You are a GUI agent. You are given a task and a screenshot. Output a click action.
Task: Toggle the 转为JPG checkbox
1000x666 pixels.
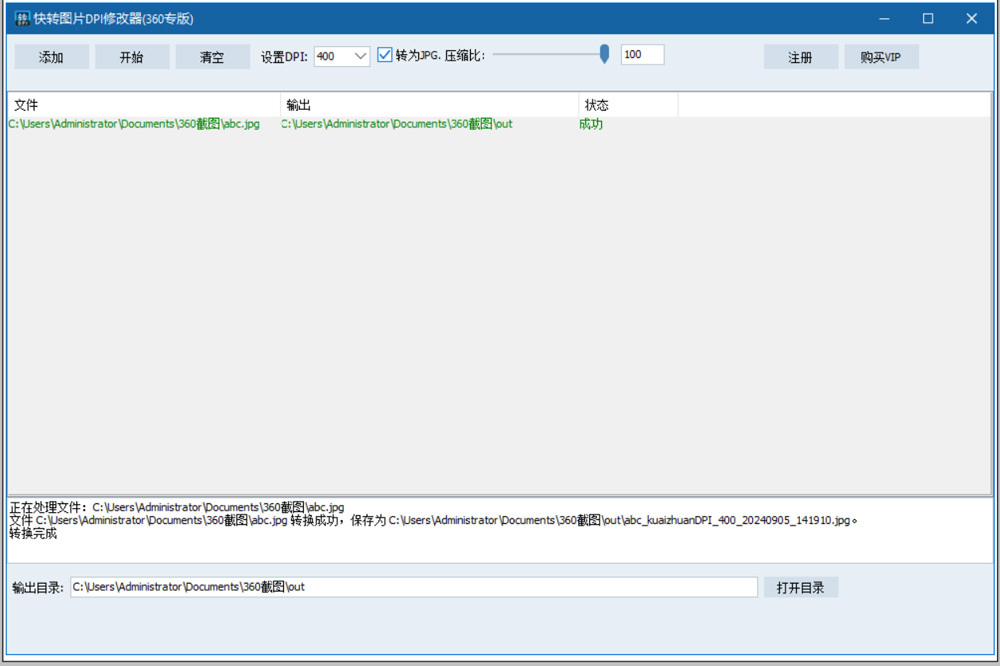385,55
